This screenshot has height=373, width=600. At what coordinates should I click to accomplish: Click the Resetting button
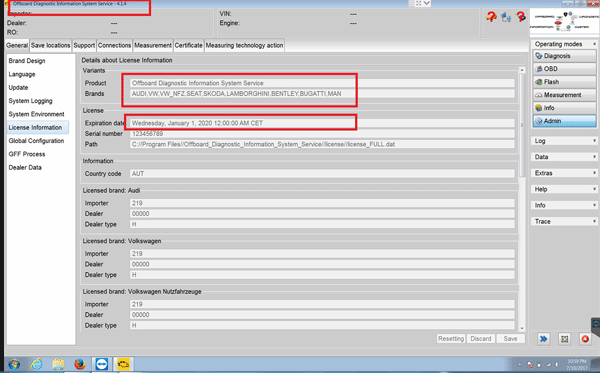[451, 339]
